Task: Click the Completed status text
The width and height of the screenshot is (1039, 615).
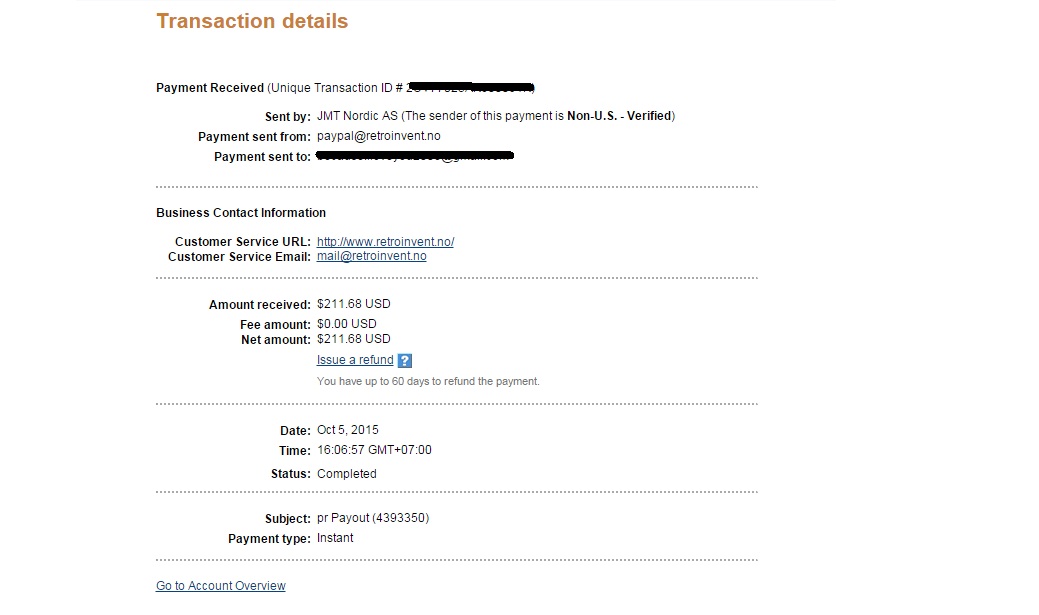Action: (x=346, y=474)
